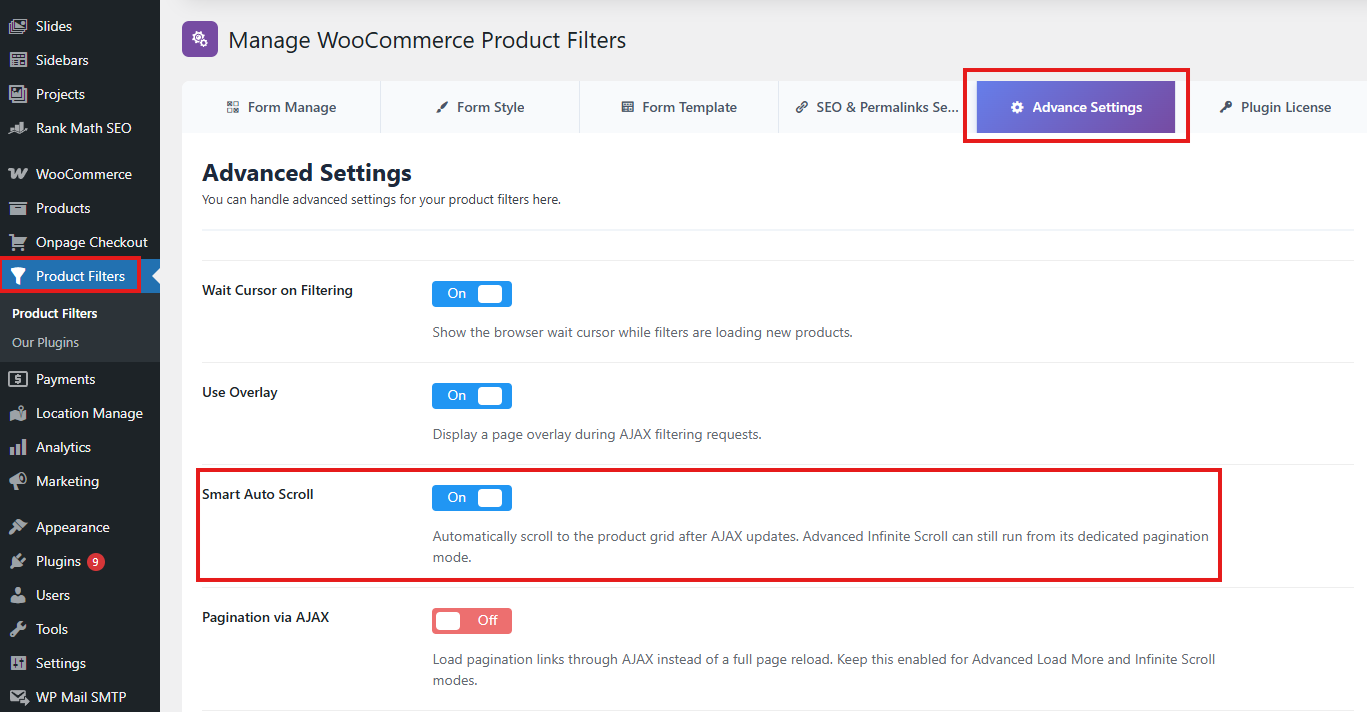Go to the WooCommerce menu
Image resolution: width=1367 pixels, height=712 pixels.
tap(80, 174)
